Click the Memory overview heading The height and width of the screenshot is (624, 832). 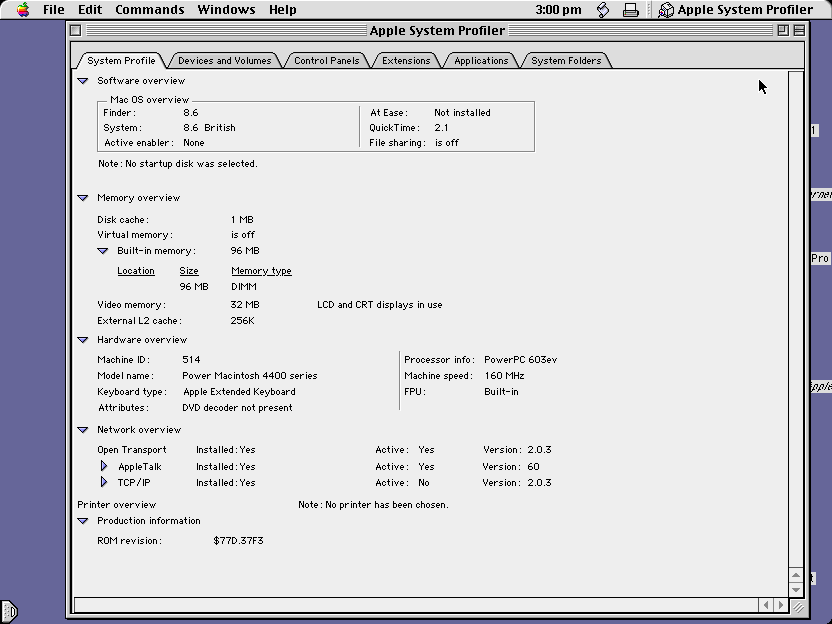pos(138,197)
